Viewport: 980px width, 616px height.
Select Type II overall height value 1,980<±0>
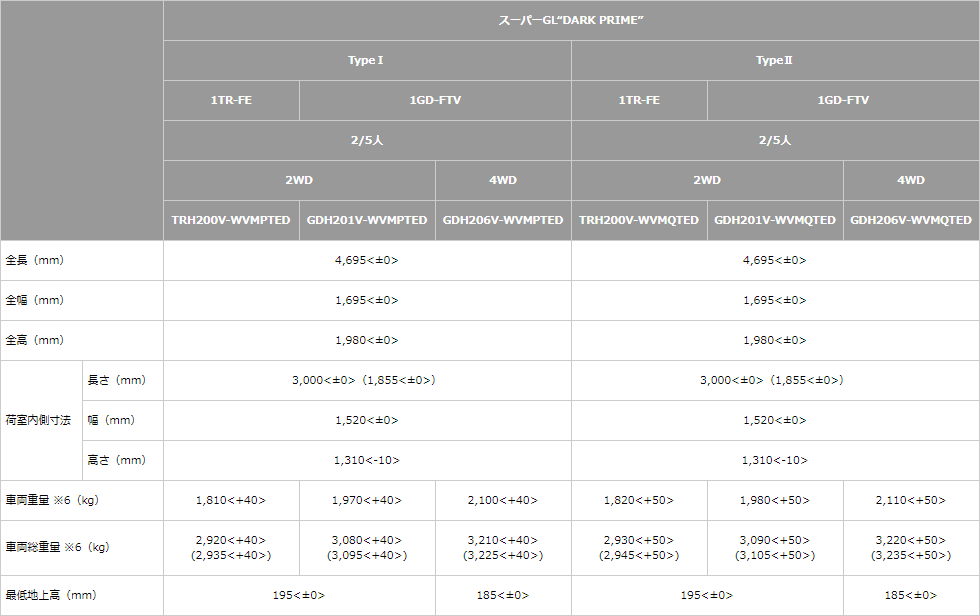click(x=775, y=340)
